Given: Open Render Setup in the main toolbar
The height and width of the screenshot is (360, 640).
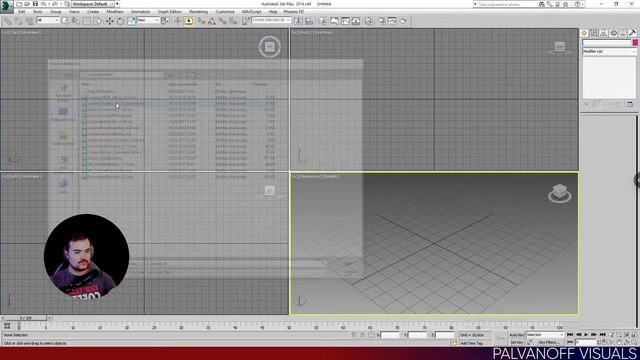Looking at the screenshot, I should 382,21.
